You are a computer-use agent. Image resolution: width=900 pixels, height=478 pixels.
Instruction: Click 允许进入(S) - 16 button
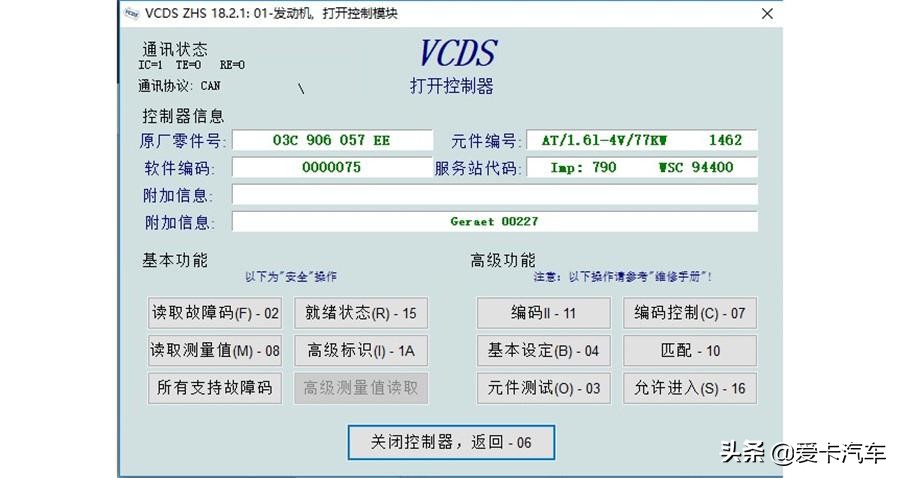tap(690, 388)
